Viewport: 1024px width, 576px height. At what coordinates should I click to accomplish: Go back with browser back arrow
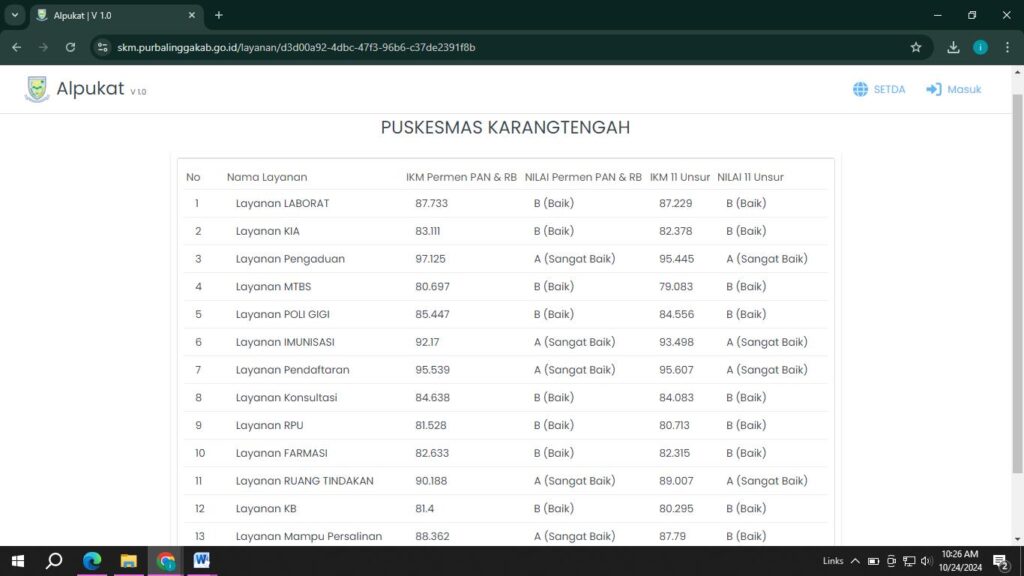(16, 47)
